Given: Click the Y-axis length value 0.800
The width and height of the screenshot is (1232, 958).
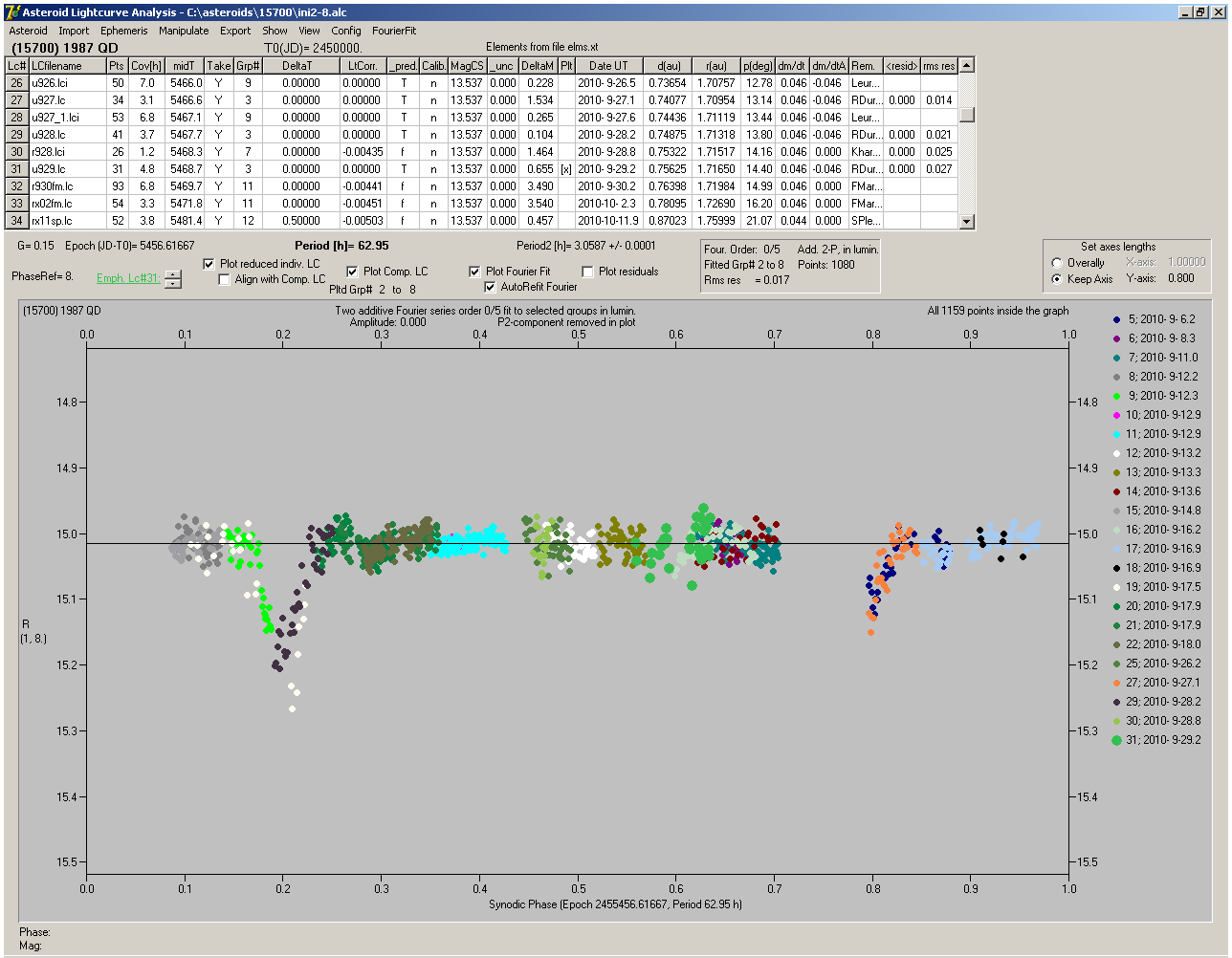Looking at the screenshot, I should pos(1181,279).
